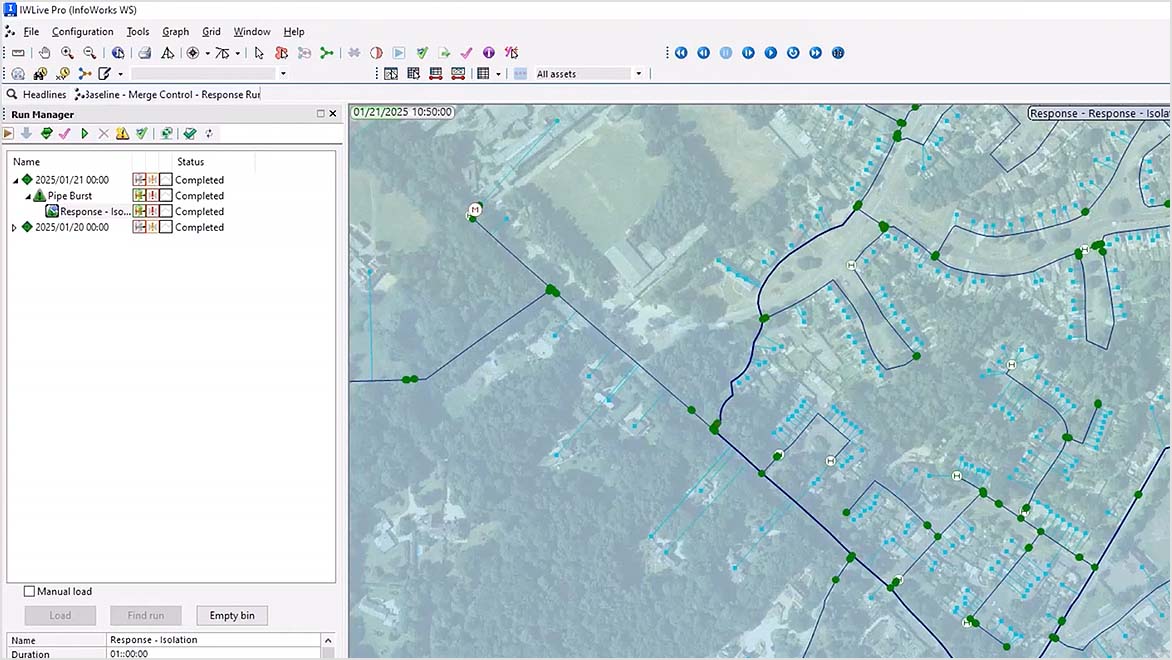Open the Print tool on the toolbar

pos(143,53)
